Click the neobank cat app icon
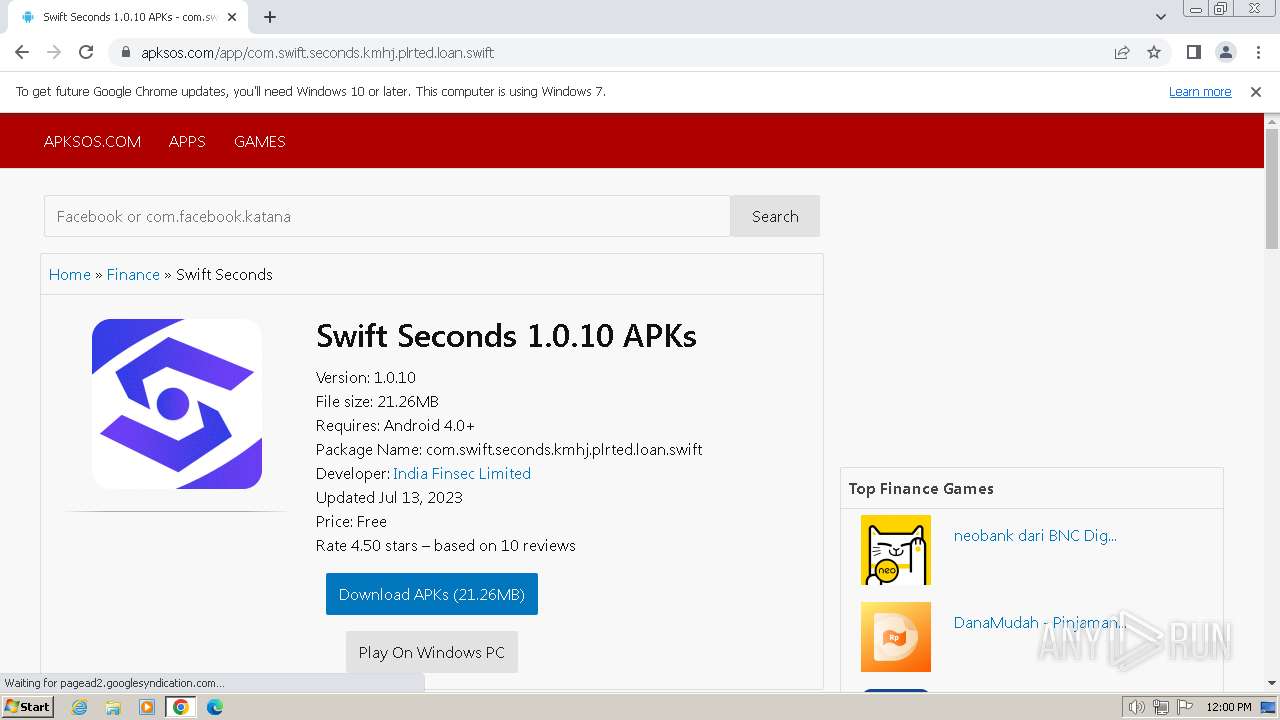Viewport: 1280px width, 720px height. click(x=896, y=550)
